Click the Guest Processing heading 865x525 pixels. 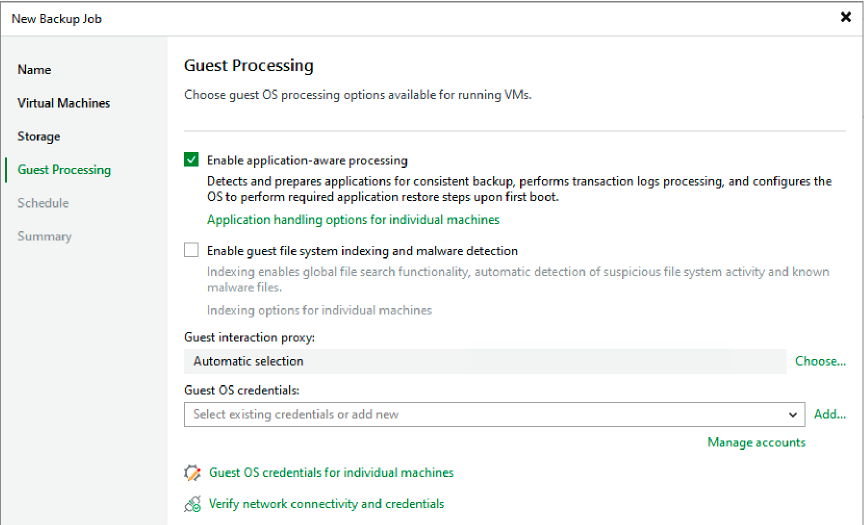(x=249, y=66)
